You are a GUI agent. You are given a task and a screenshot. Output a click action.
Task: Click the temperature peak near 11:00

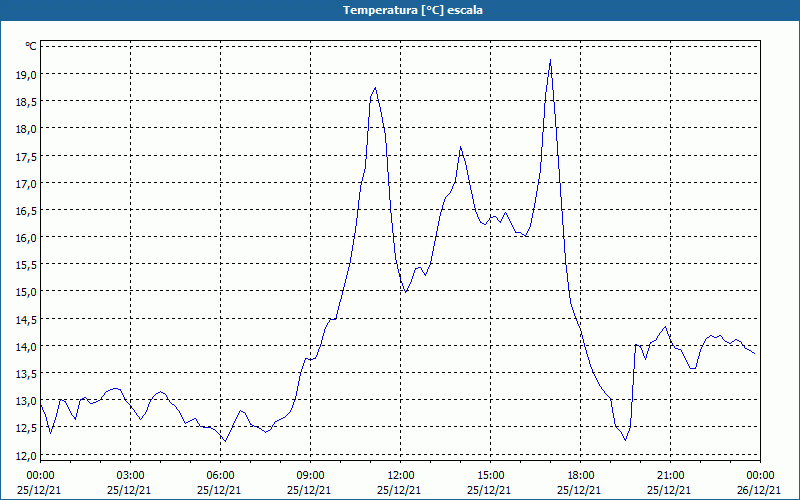[375, 88]
